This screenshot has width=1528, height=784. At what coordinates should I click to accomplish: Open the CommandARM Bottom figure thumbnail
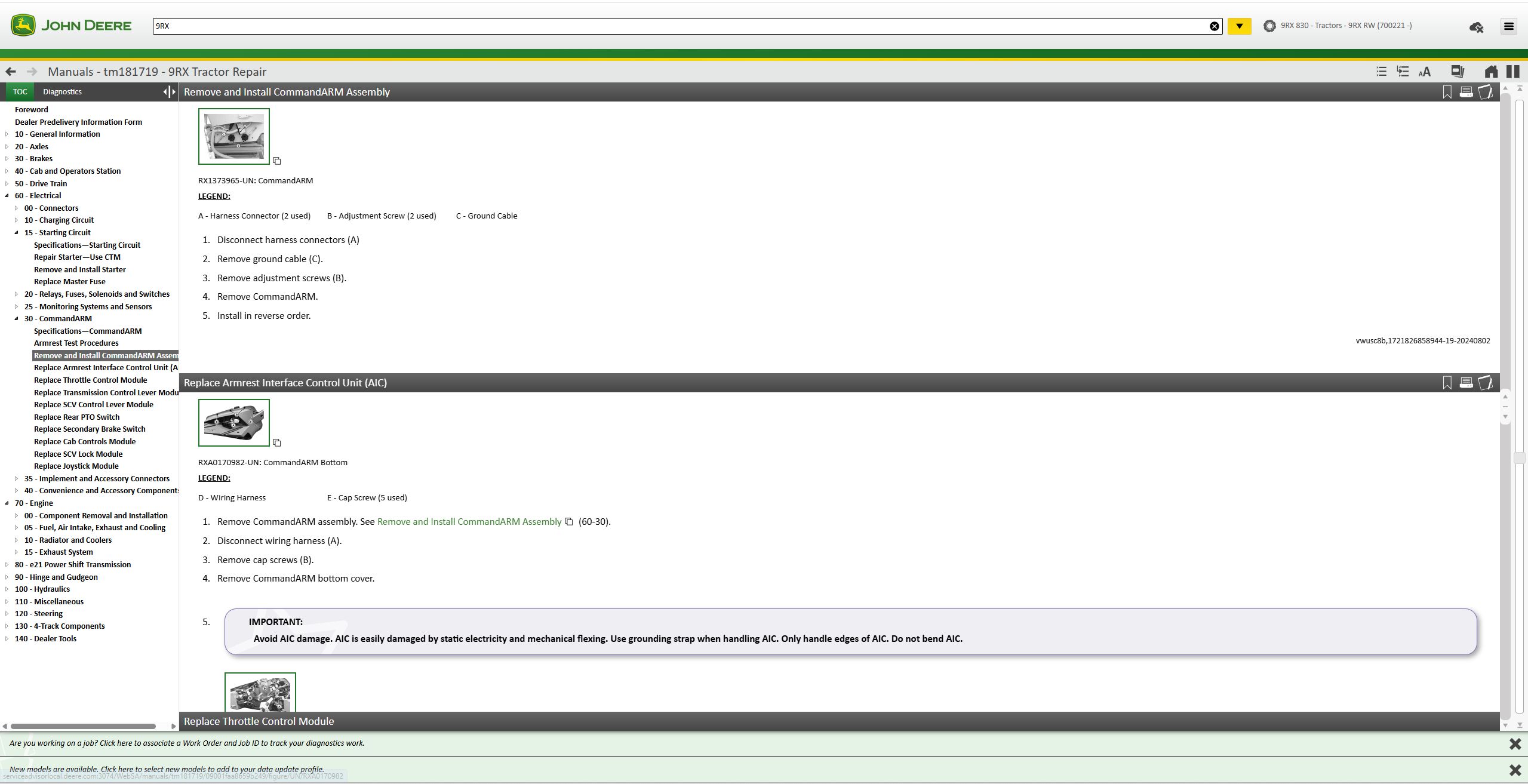point(233,423)
